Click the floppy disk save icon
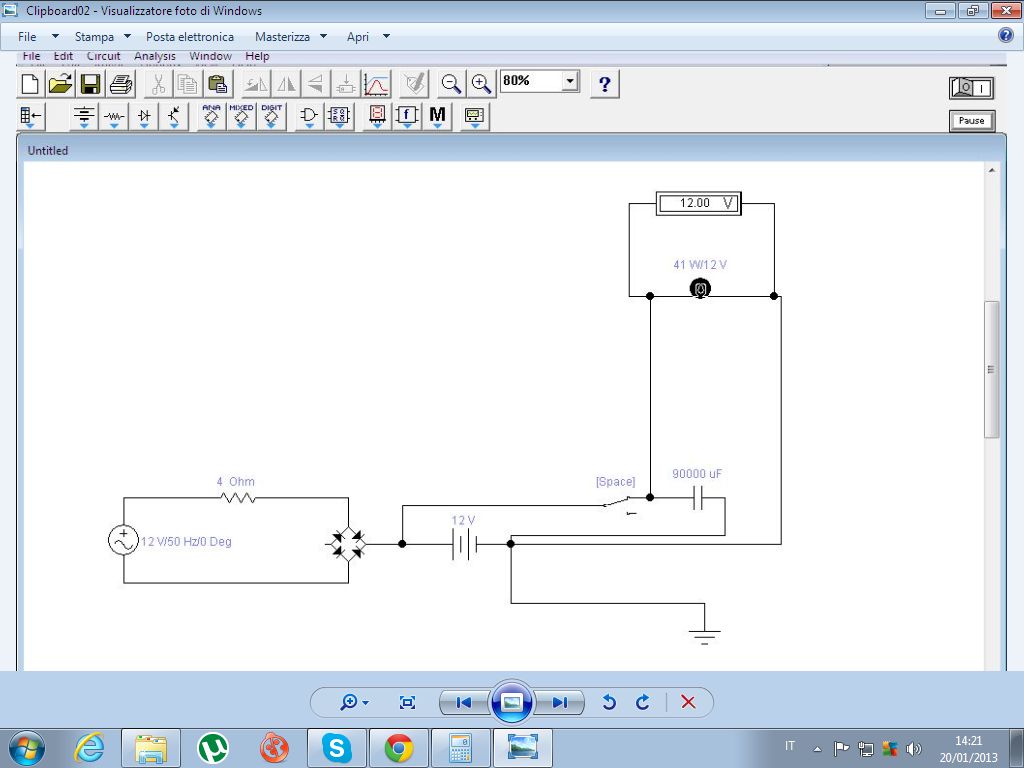Viewport: 1024px width, 768px height. [90, 84]
